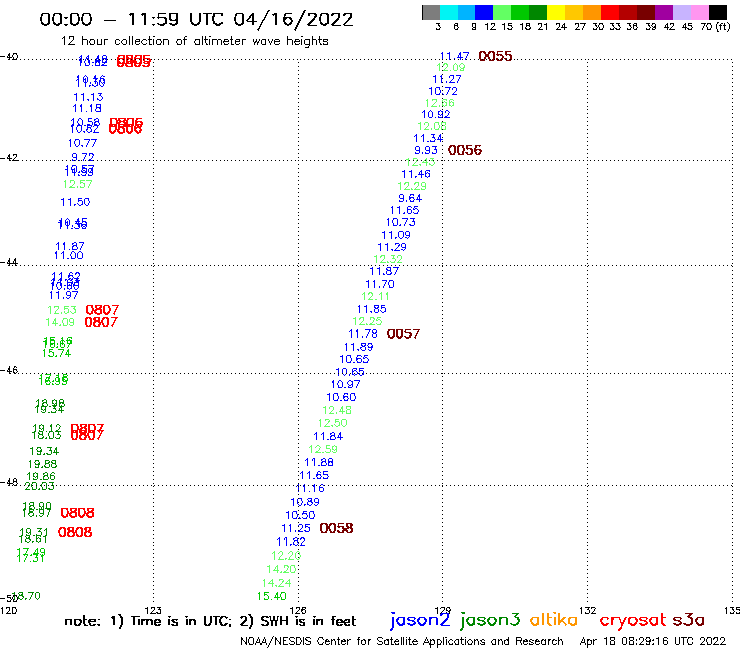740x650 pixels.
Task: Click the 0056 time marker
Action: point(465,150)
